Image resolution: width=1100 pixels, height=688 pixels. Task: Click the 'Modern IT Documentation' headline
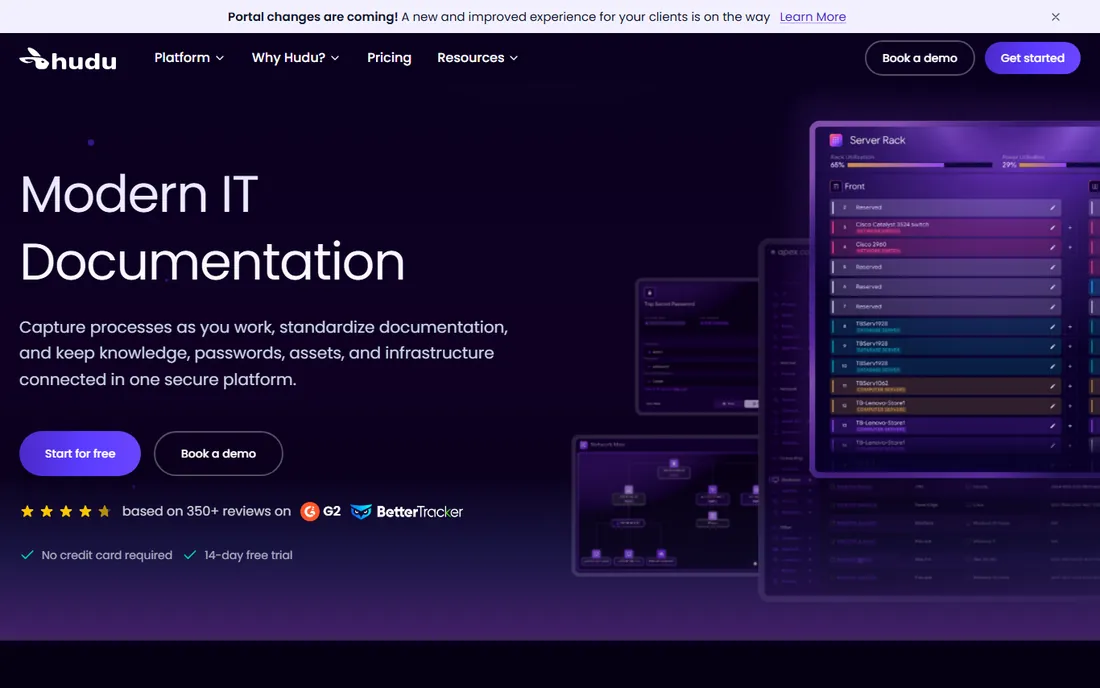point(212,228)
